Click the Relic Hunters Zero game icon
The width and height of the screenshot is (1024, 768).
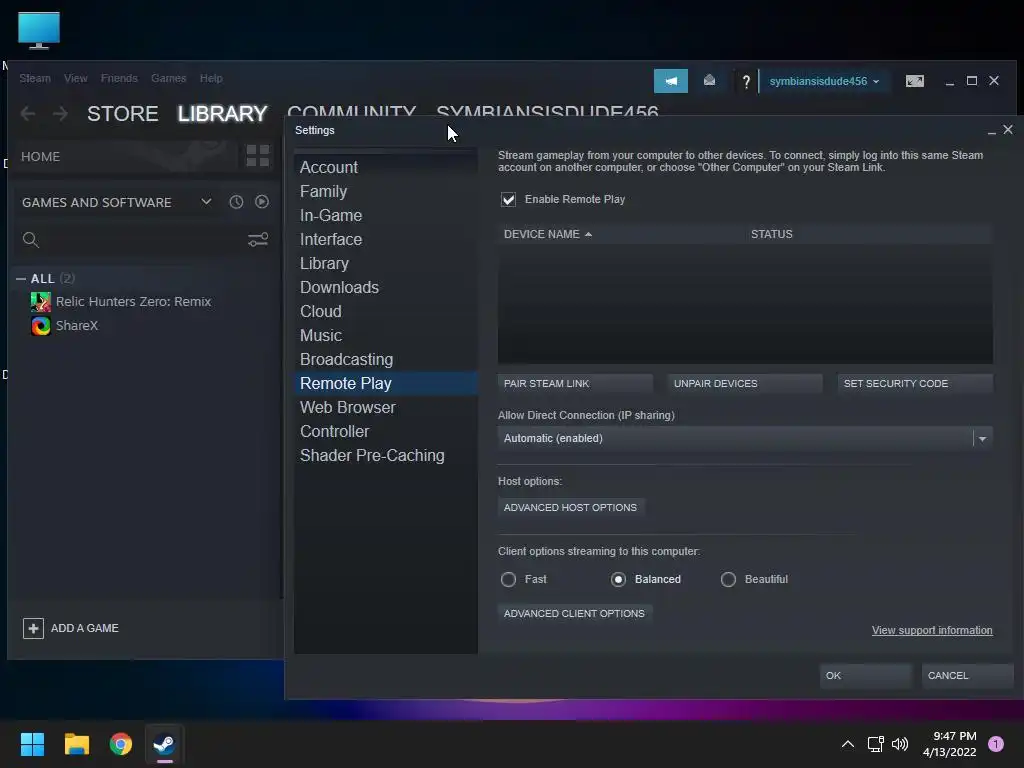click(40, 302)
